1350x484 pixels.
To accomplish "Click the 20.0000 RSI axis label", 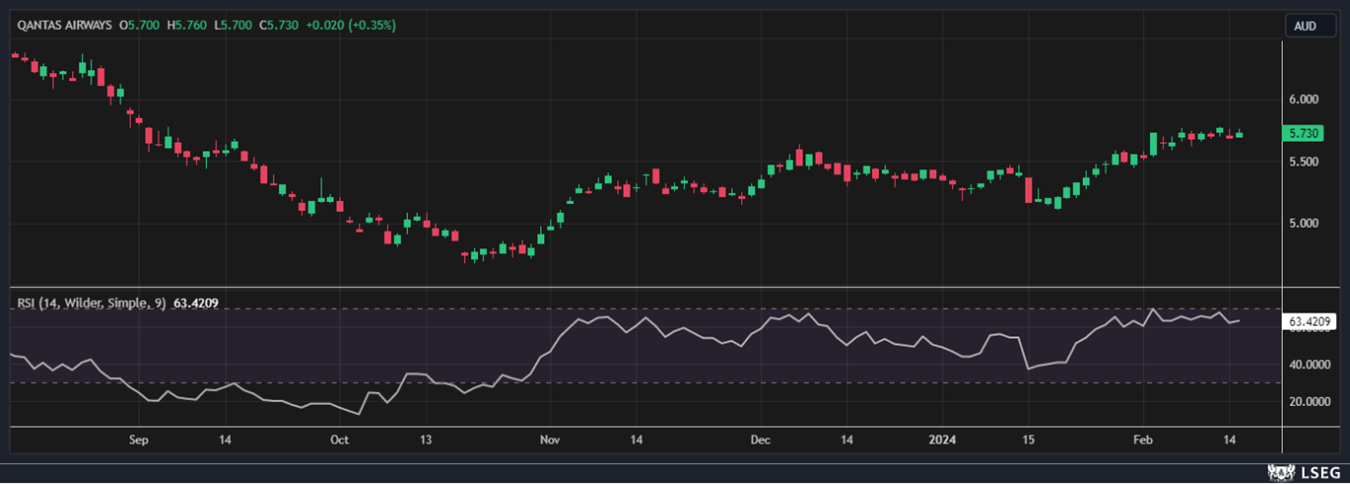I will pos(1309,402).
